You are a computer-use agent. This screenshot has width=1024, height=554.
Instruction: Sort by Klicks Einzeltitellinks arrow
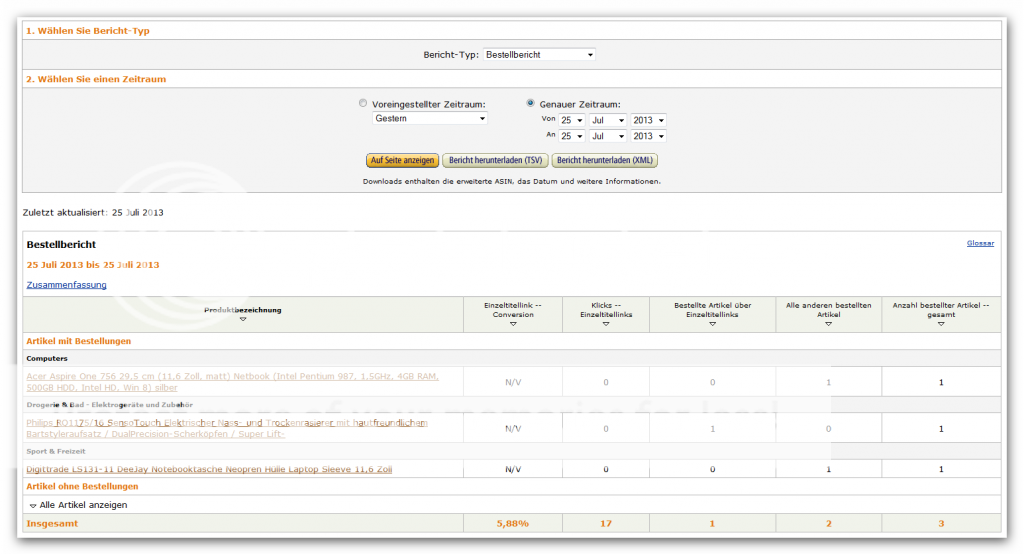[x=606, y=324]
